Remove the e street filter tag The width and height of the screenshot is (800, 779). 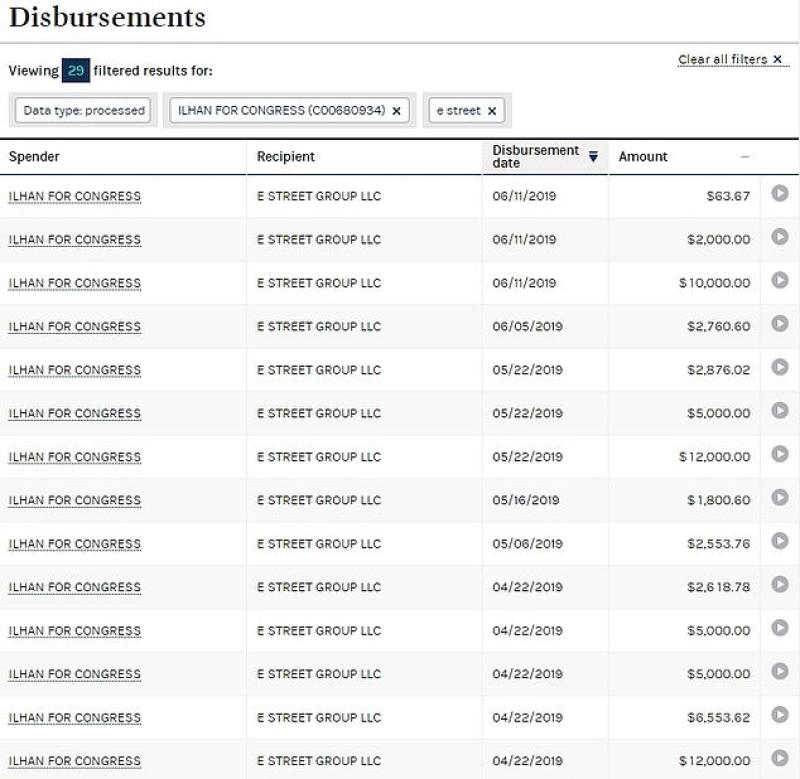pyautogui.click(x=492, y=111)
